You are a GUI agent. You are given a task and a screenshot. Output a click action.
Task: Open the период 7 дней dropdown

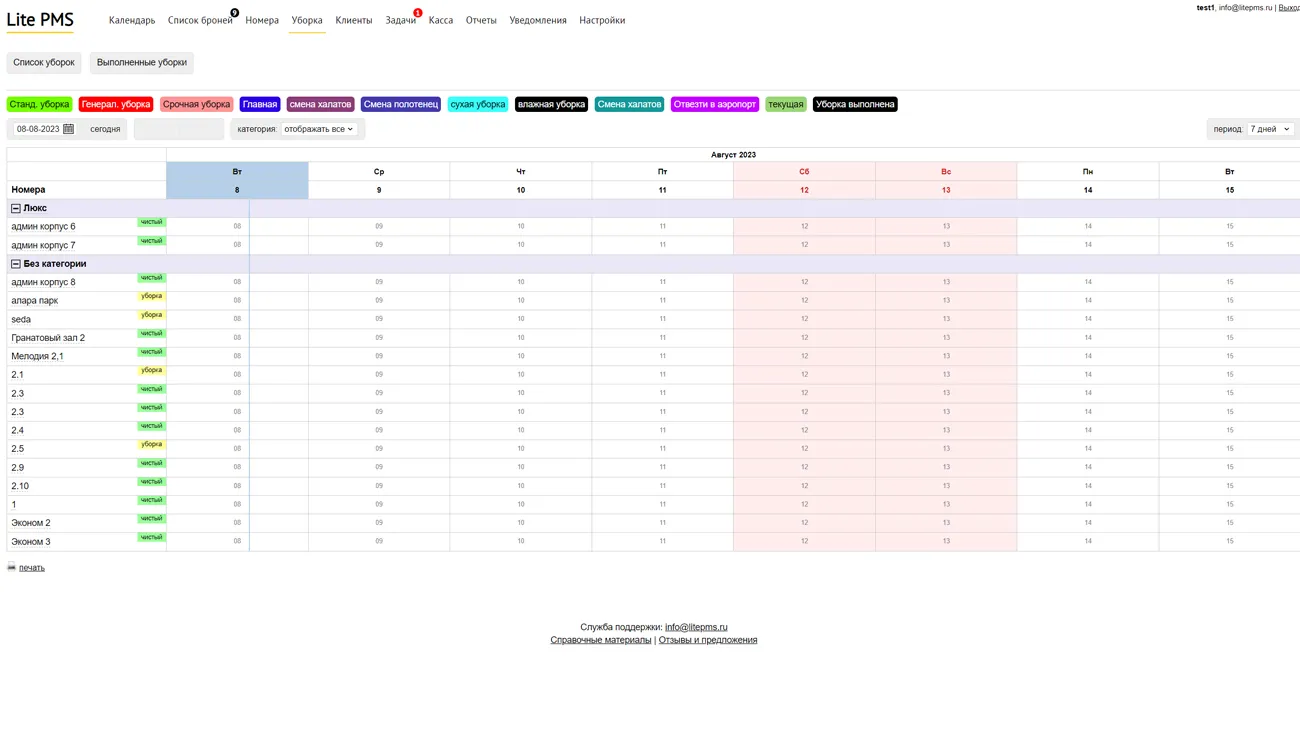[1269, 129]
